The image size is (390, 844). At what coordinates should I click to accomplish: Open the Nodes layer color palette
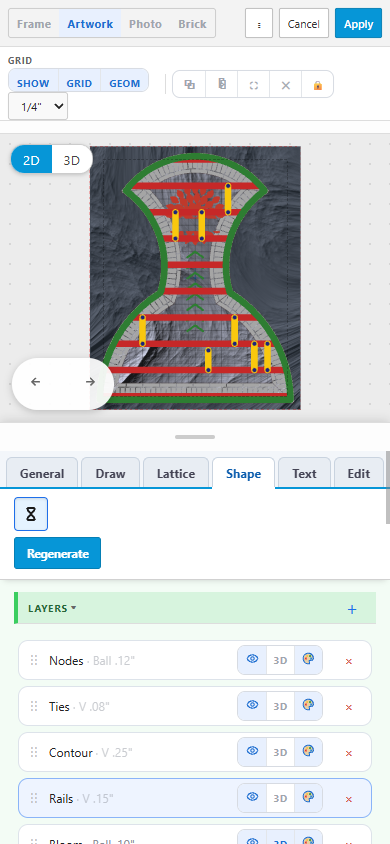(308, 659)
